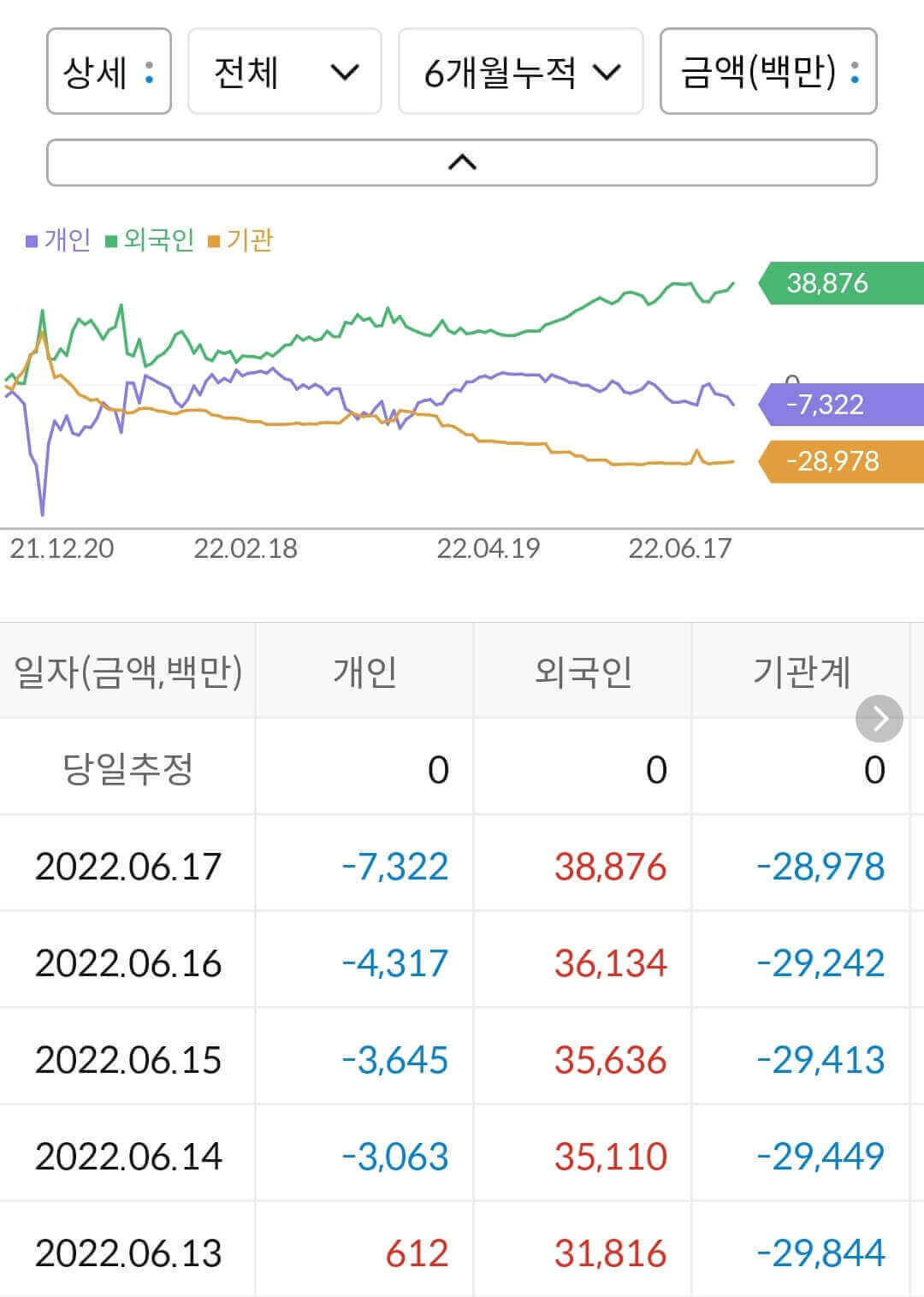The image size is (924, 1297).
Task: Select the 기관계 column header in table
Action: click(806, 672)
